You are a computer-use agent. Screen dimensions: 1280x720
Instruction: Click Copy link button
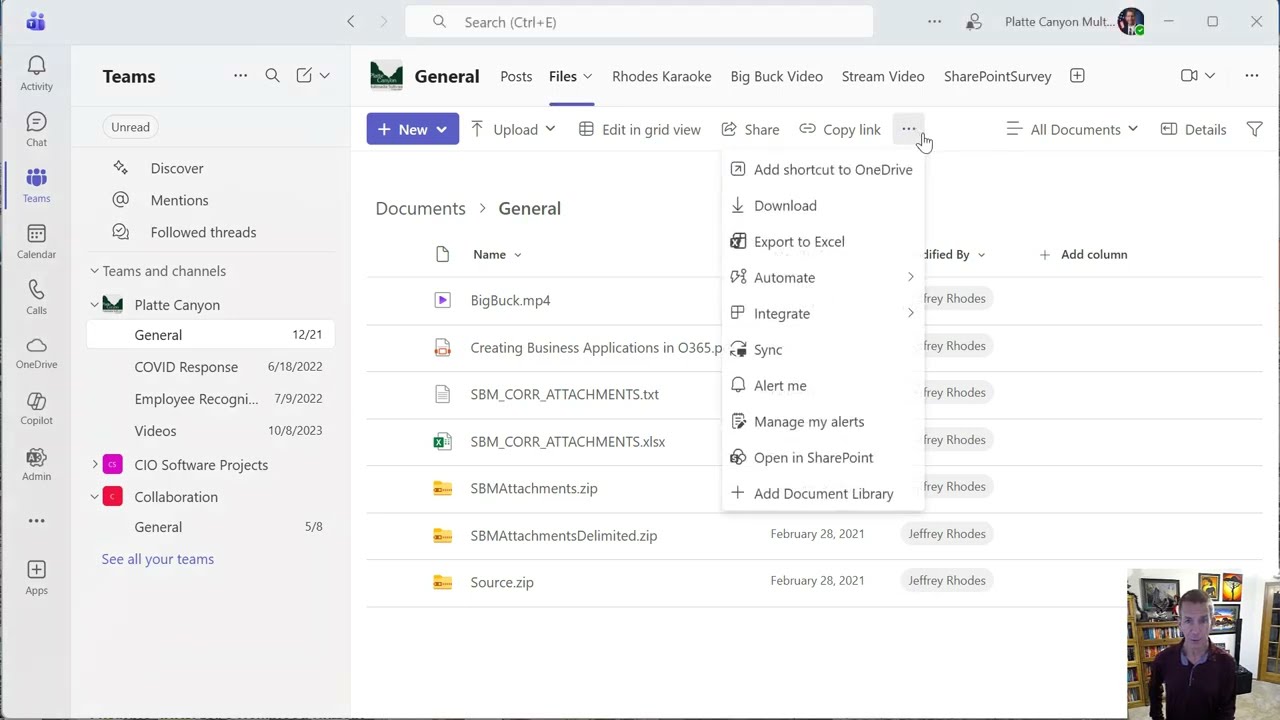[x=840, y=129]
